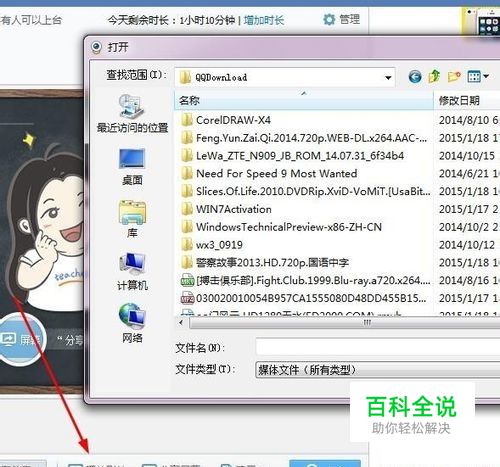
Task: Click the webcam icon in Open dialog title
Action: click(96, 47)
